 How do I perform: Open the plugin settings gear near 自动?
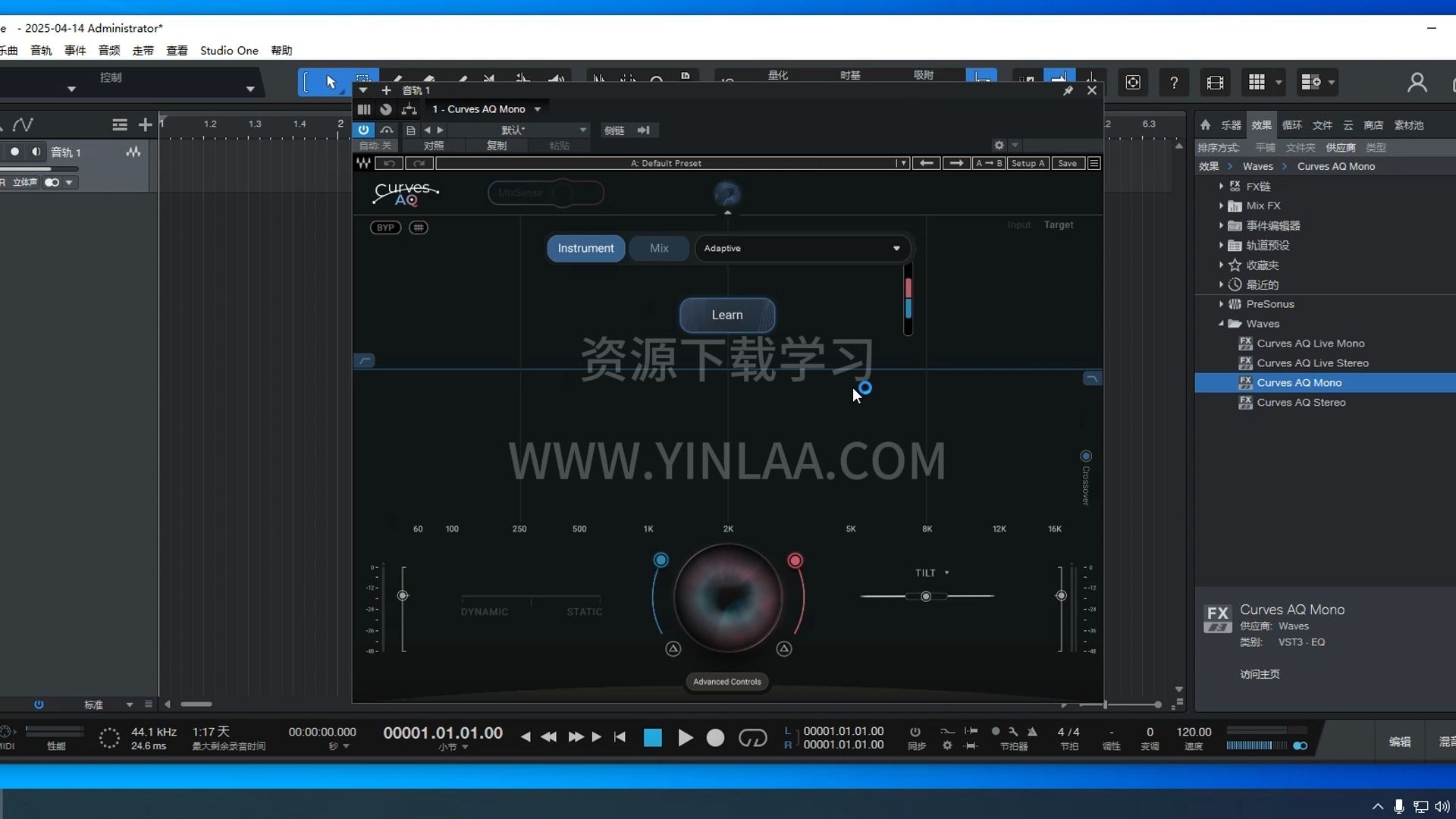pos(999,145)
